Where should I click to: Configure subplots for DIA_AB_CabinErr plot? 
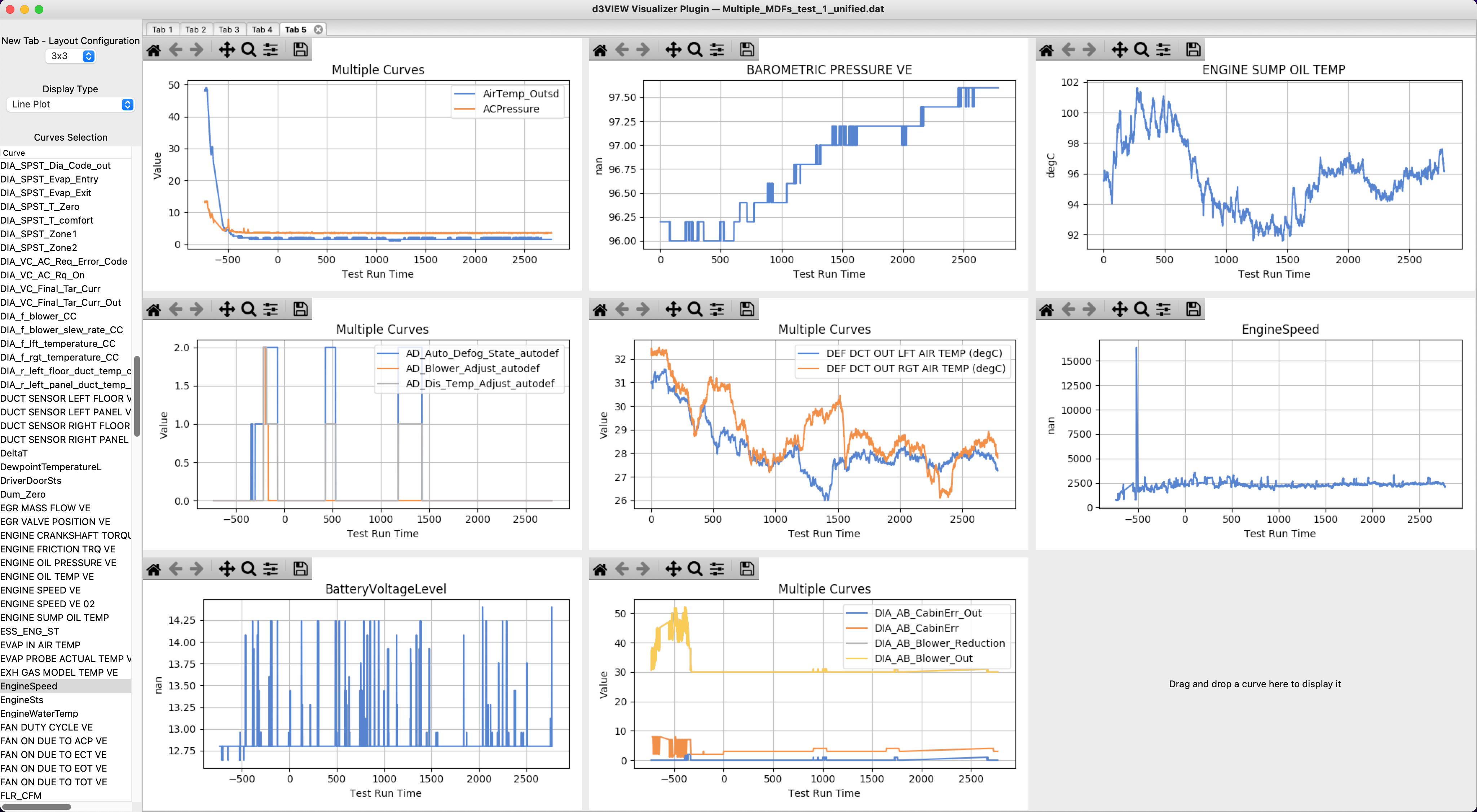point(717,569)
